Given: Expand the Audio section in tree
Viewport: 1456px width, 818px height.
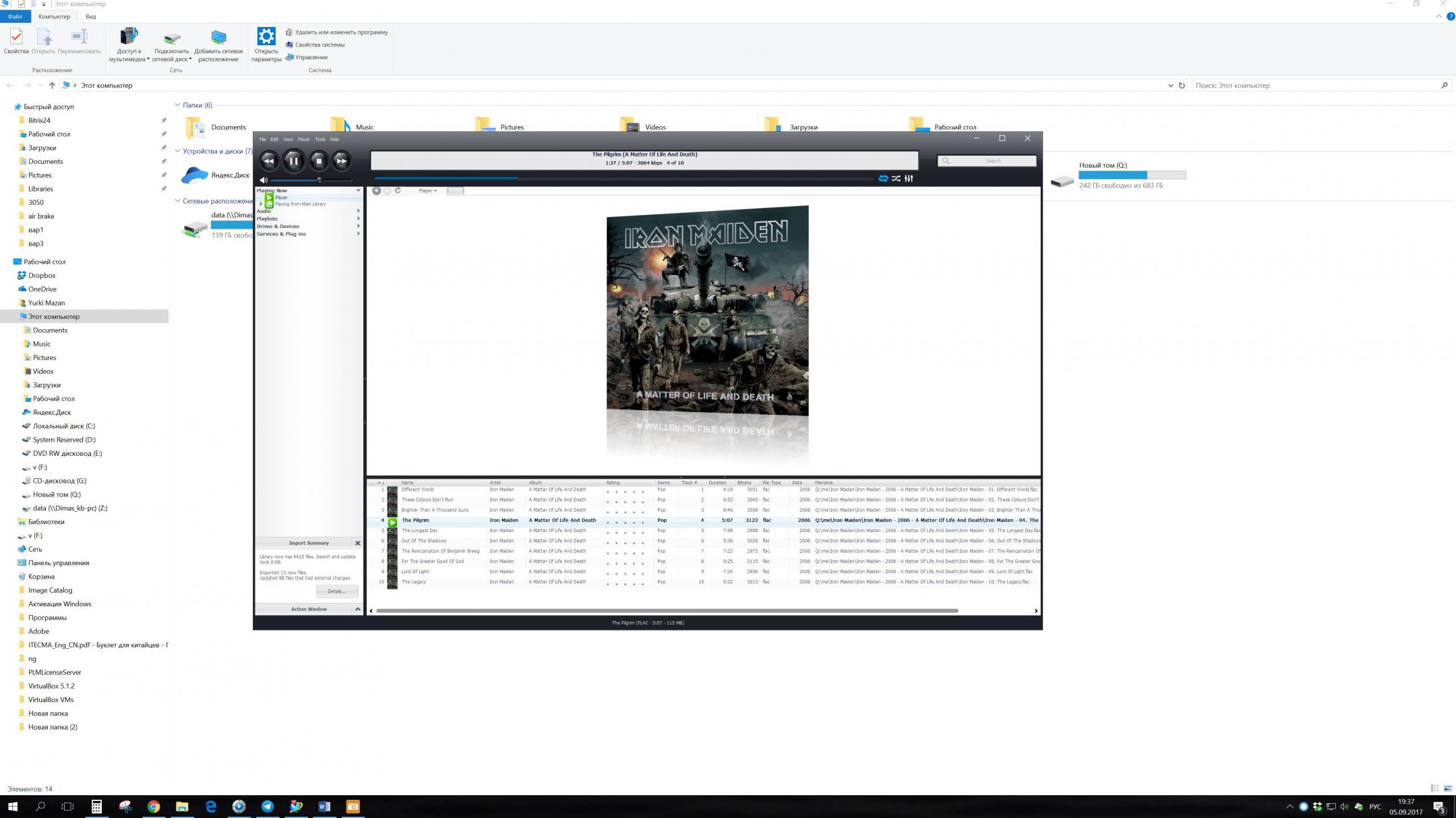Looking at the screenshot, I should click(358, 211).
